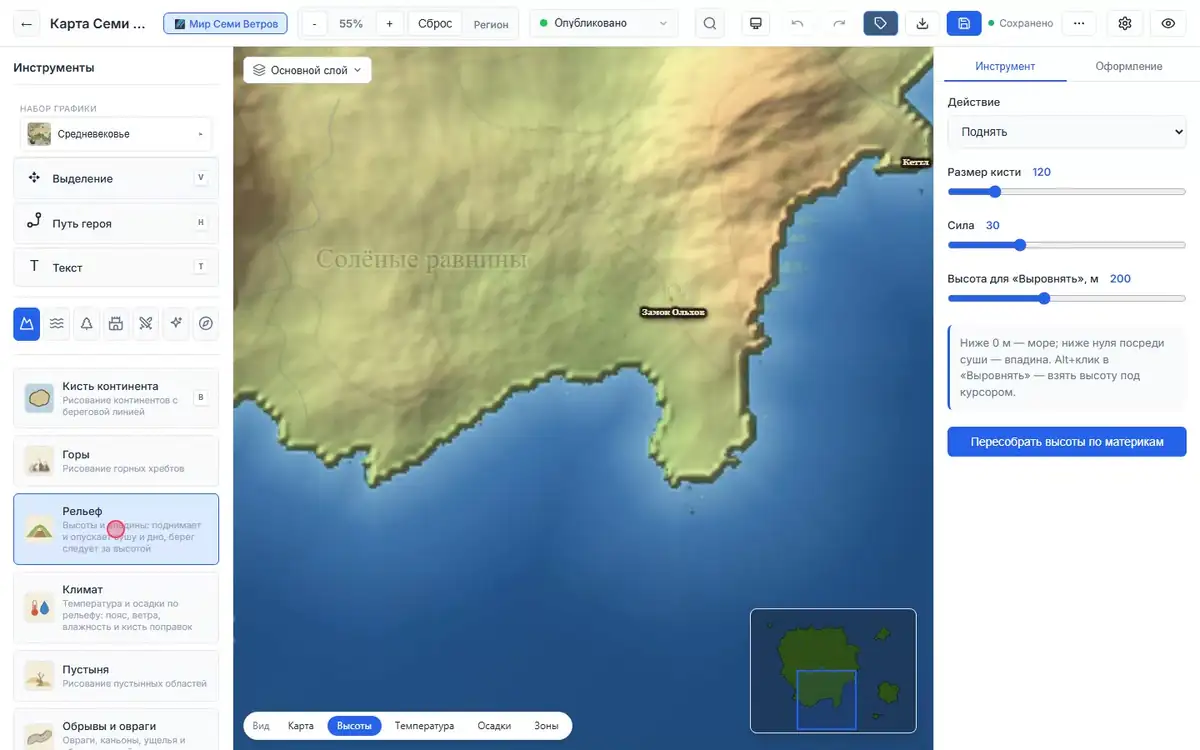Screen dimensions: 1200x750
Task: Click the minimap overview thumbnail
Action: (833, 669)
